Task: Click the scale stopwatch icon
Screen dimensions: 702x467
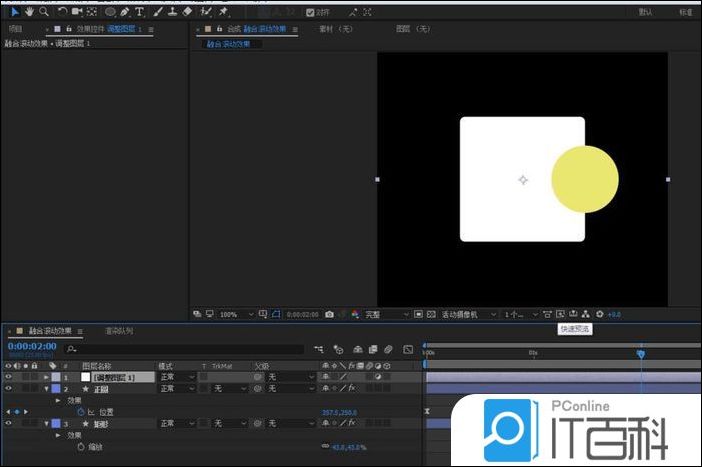Action: [x=80, y=447]
